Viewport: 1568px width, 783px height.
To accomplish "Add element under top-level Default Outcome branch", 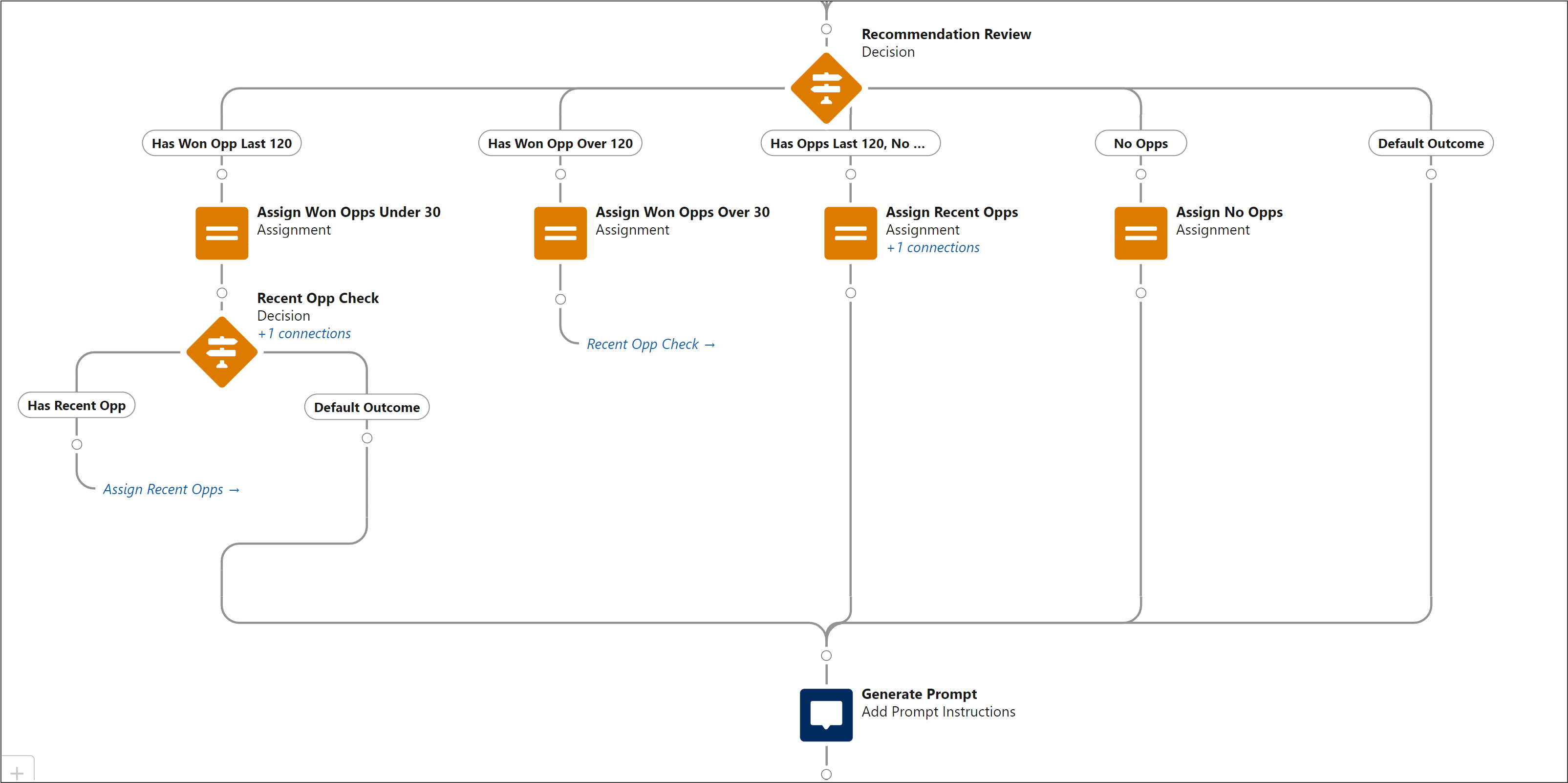I will [x=1431, y=174].
